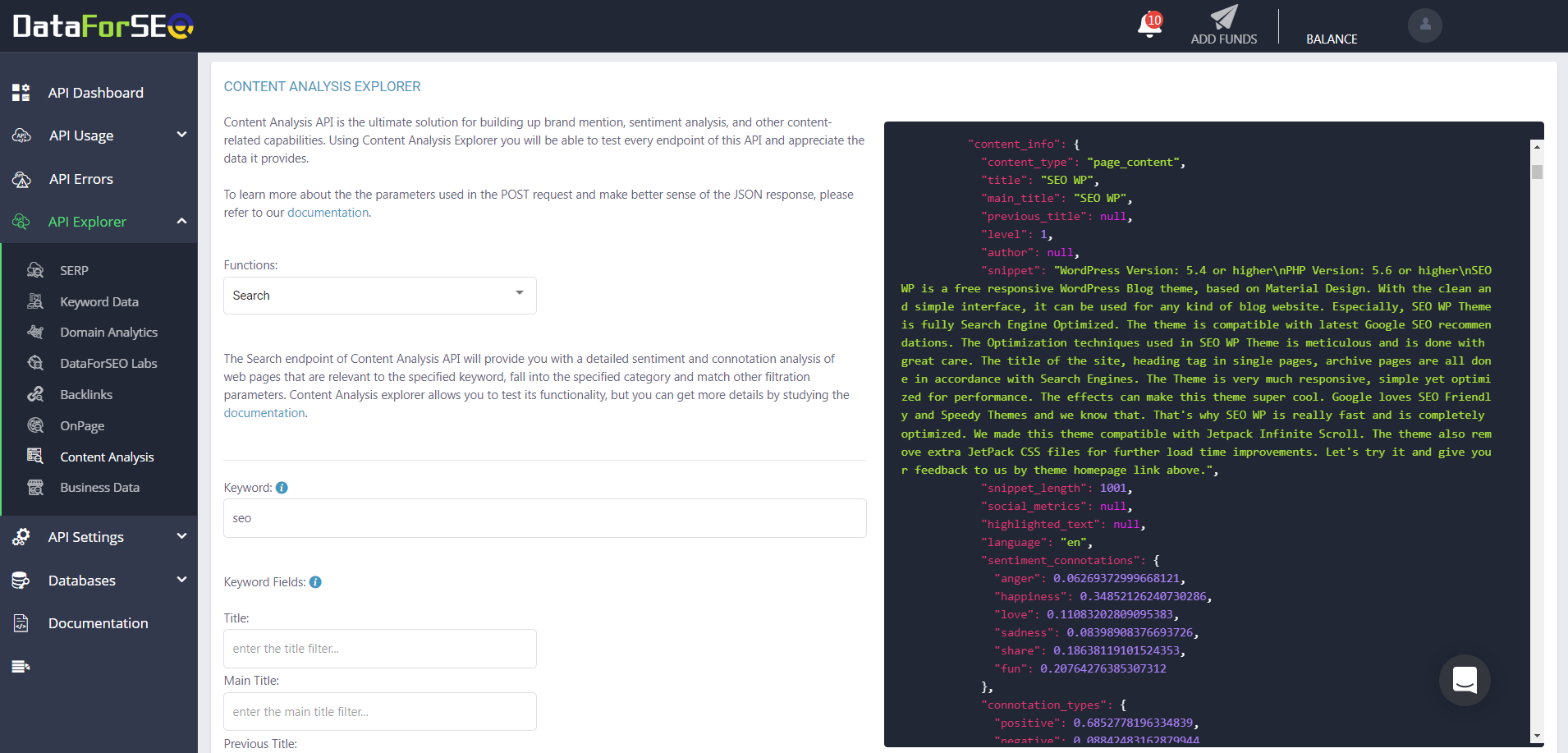Expand the API Settings menu
The height and width of the screenshot is (753, 1568).
click(99, 537)
